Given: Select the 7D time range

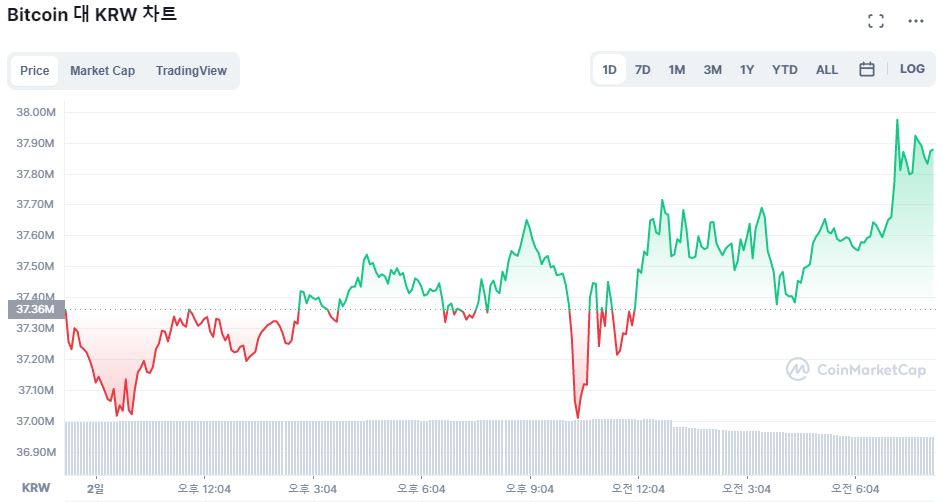Looking at the screenshot, I should pos(643,70).
